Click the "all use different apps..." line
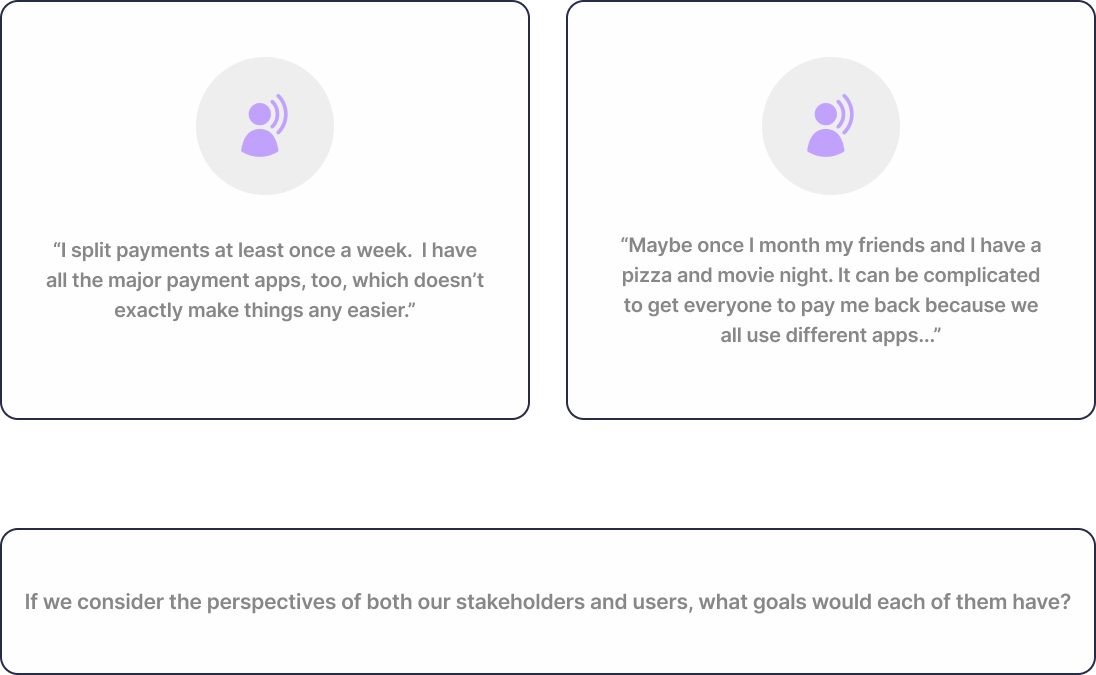Screen dimensions: 1096x675 (830, 335)
